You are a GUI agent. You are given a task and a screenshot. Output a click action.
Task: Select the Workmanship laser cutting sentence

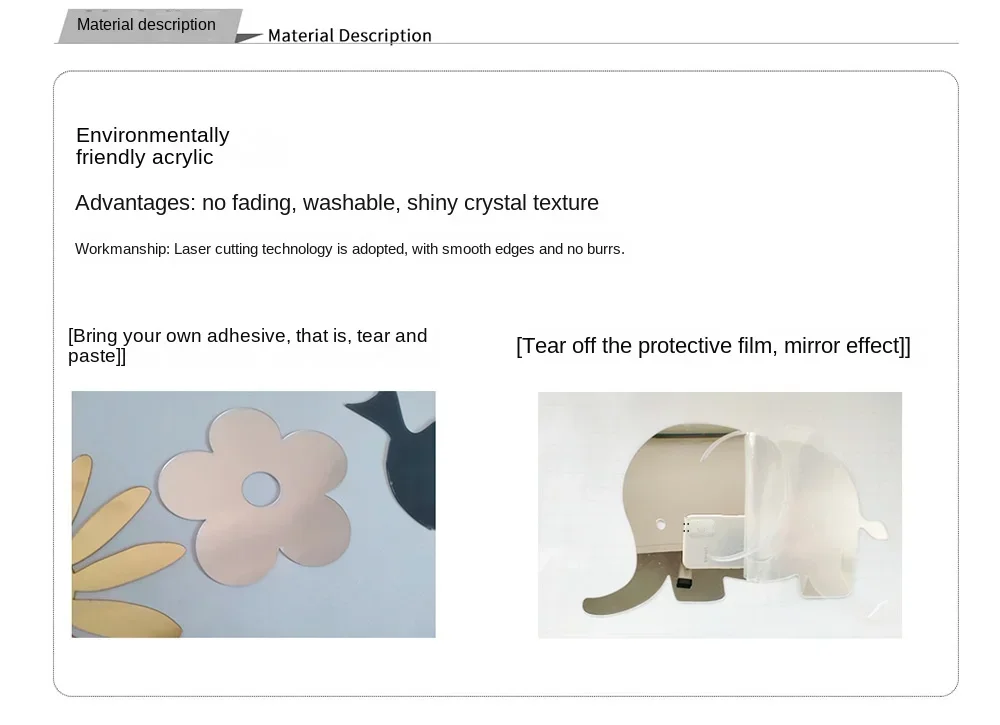(349, 249)
